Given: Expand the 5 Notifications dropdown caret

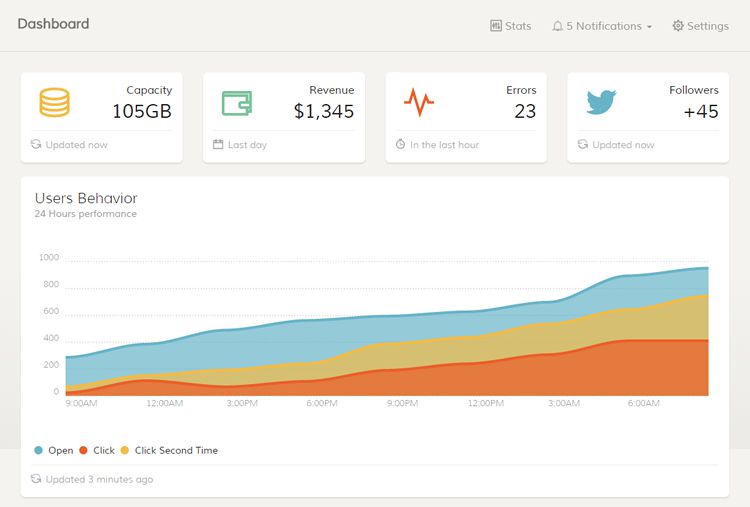Looking at the screenshot, I should (x=649, y=27).
